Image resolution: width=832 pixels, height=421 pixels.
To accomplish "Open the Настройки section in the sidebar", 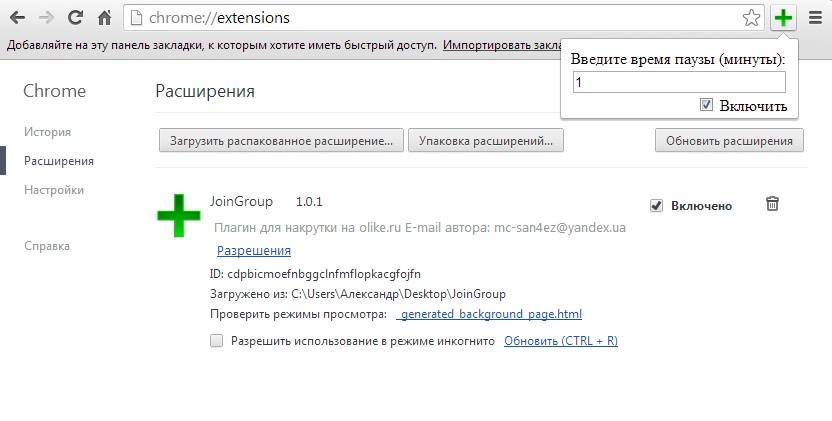I will [54, 190].
